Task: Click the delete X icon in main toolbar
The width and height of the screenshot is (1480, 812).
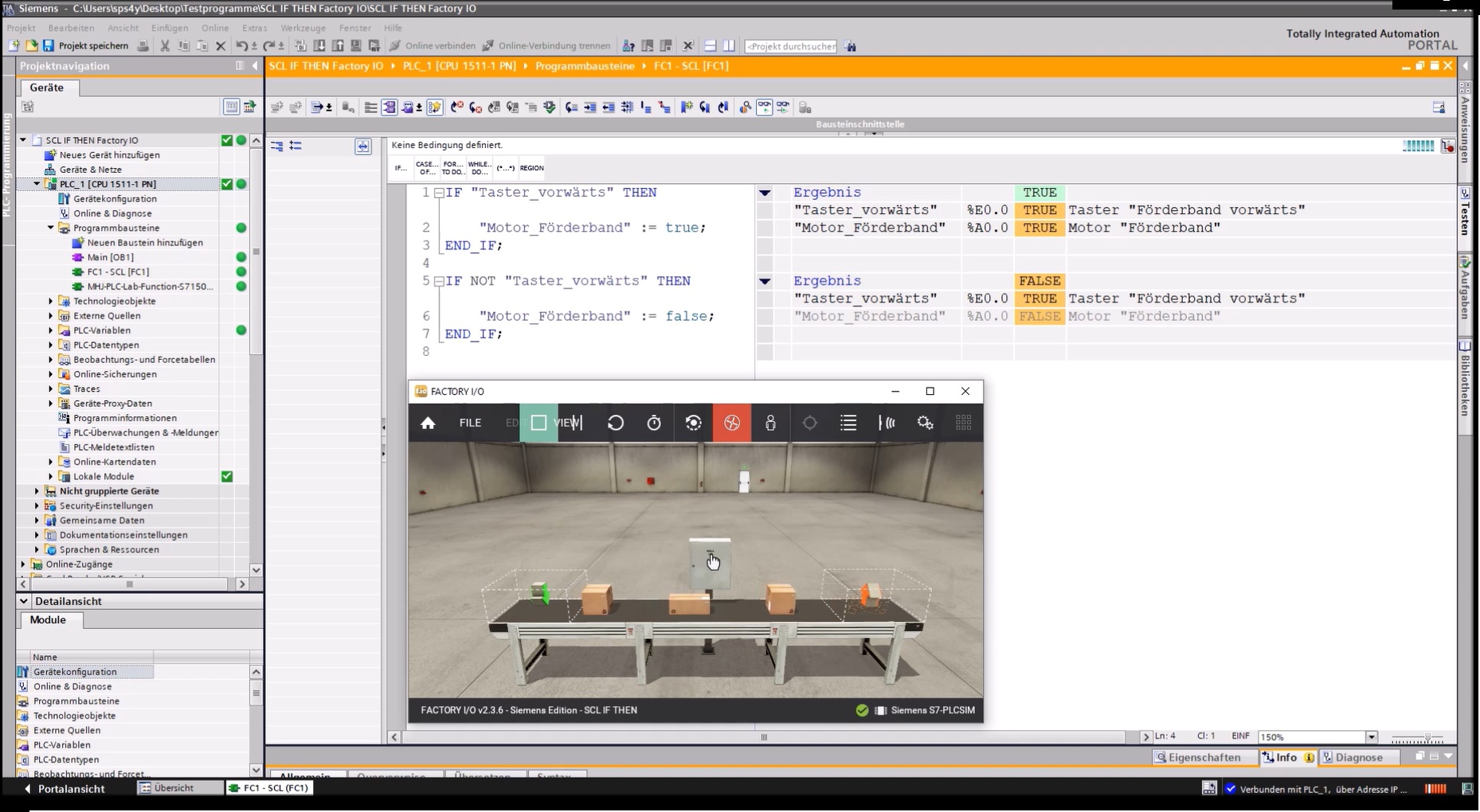Action: click(221, 45)
